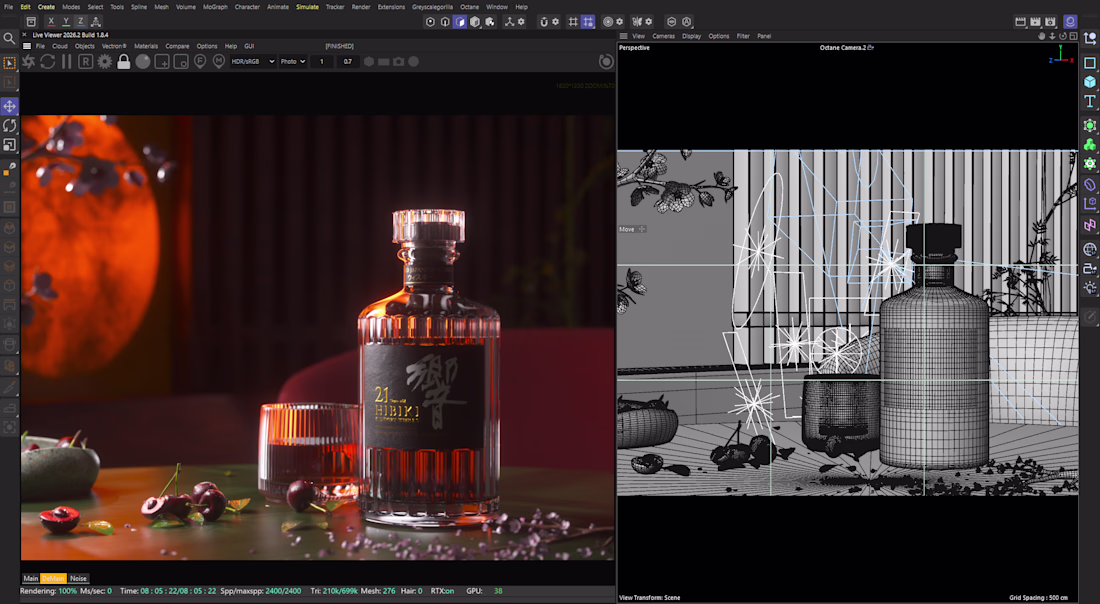Open the Octane menu
The width and height of the screenshot is (1100, 604).
click(469, 7)
